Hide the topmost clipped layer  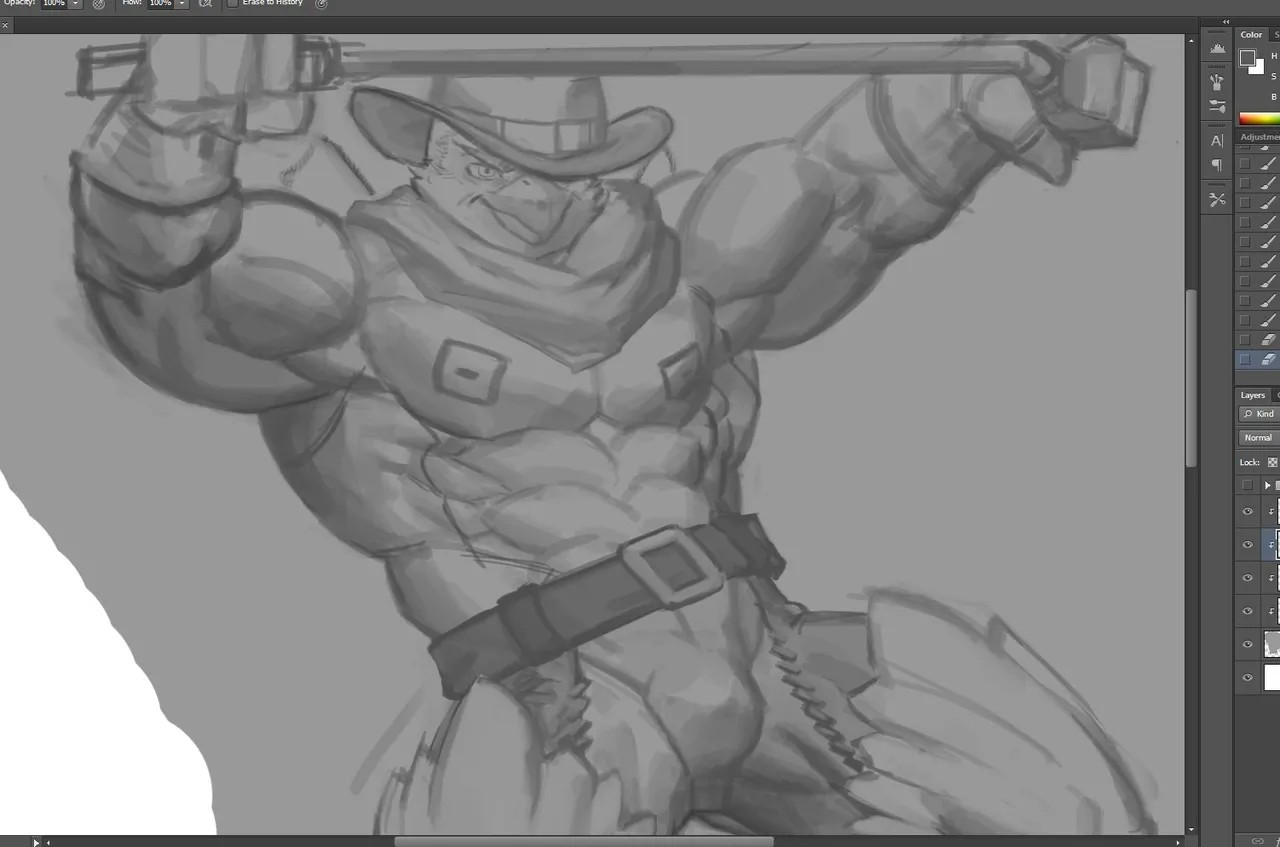pos(1247,512)
